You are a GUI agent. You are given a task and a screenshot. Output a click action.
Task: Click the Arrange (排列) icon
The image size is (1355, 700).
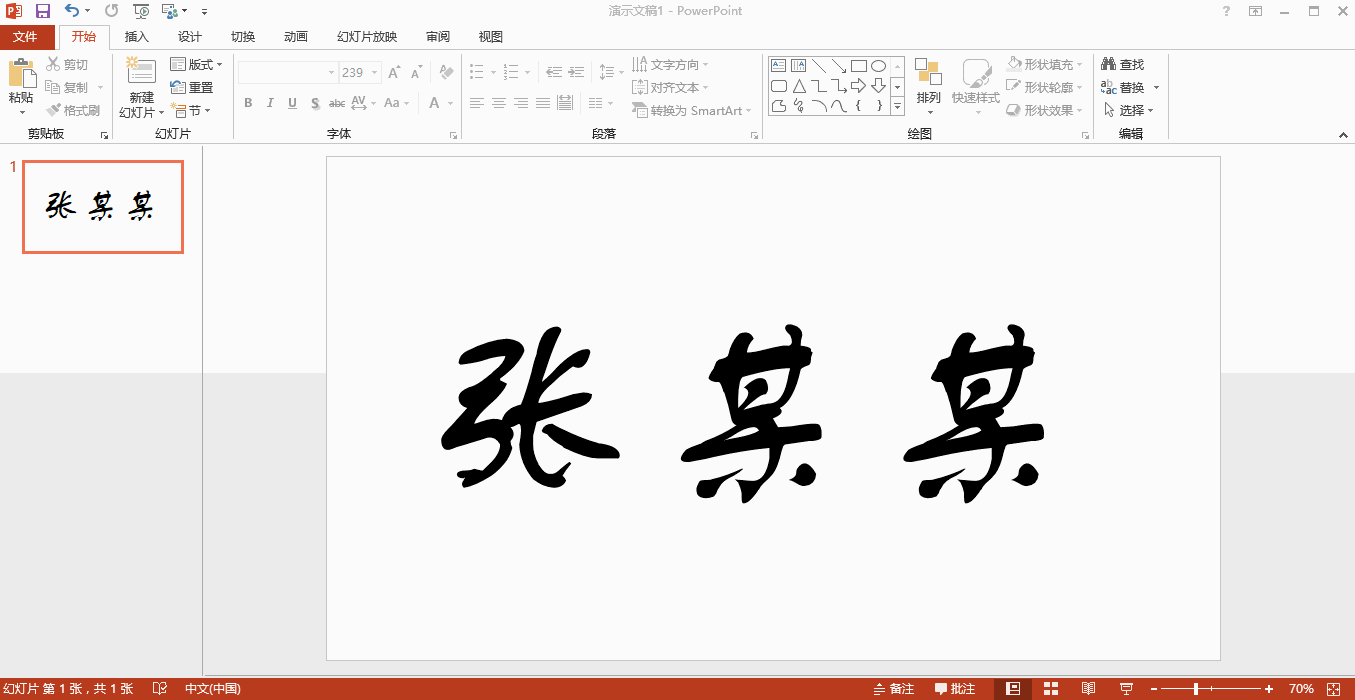[x=928, y=73]
